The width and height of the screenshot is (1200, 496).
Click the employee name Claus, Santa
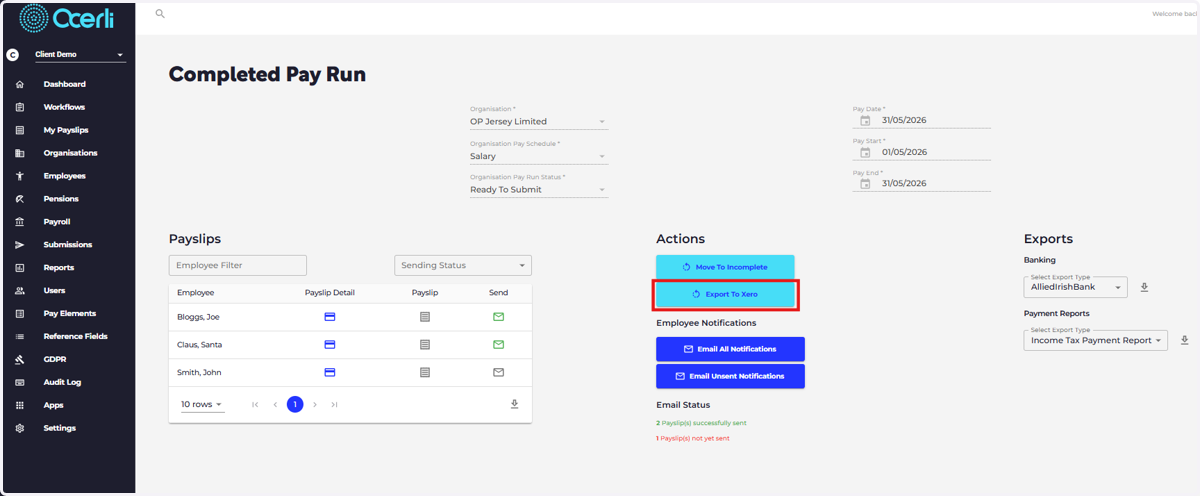pos(201,345)
